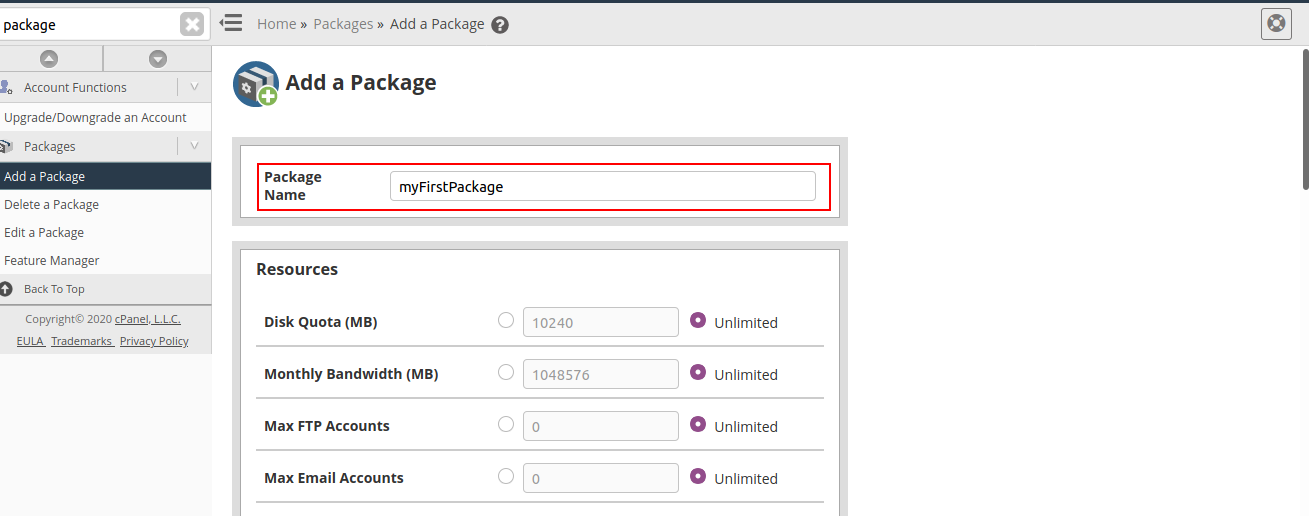Select Unlimited radio for Disk Quota

coord(698,320)
